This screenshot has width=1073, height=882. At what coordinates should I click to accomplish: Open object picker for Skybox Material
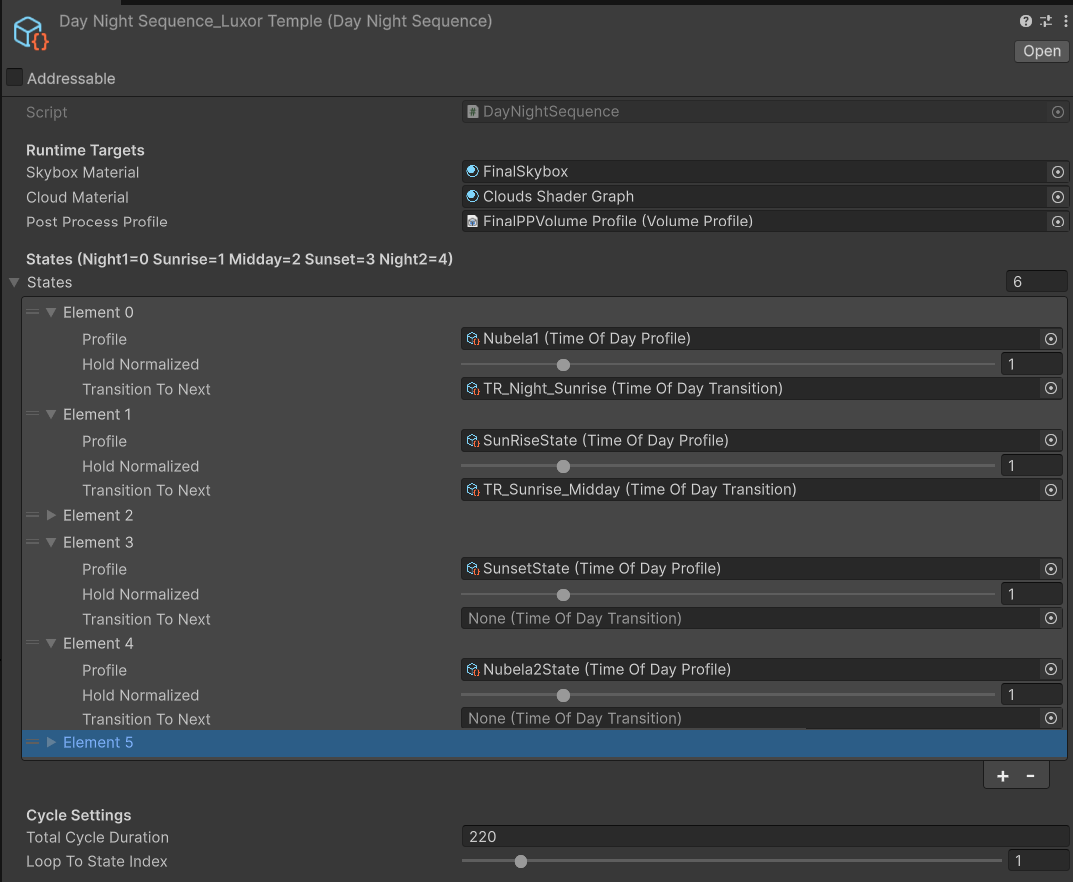click(1057, 172)
